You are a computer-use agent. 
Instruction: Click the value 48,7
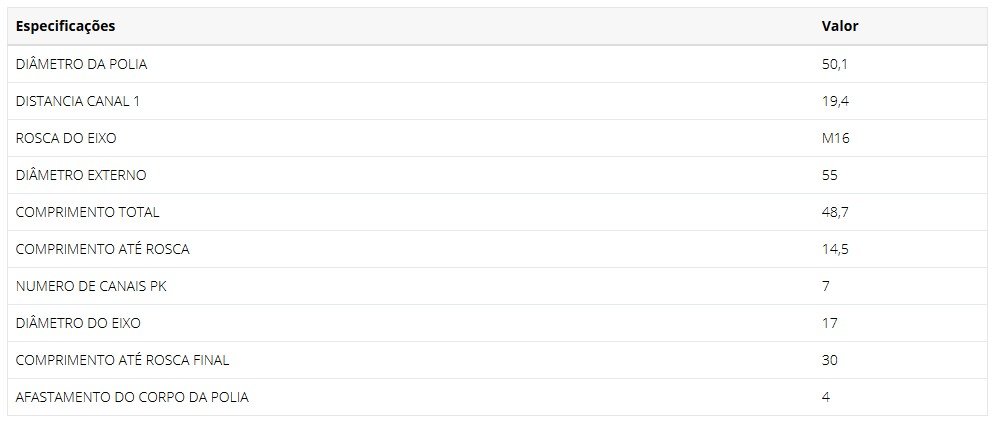[835, 212]
